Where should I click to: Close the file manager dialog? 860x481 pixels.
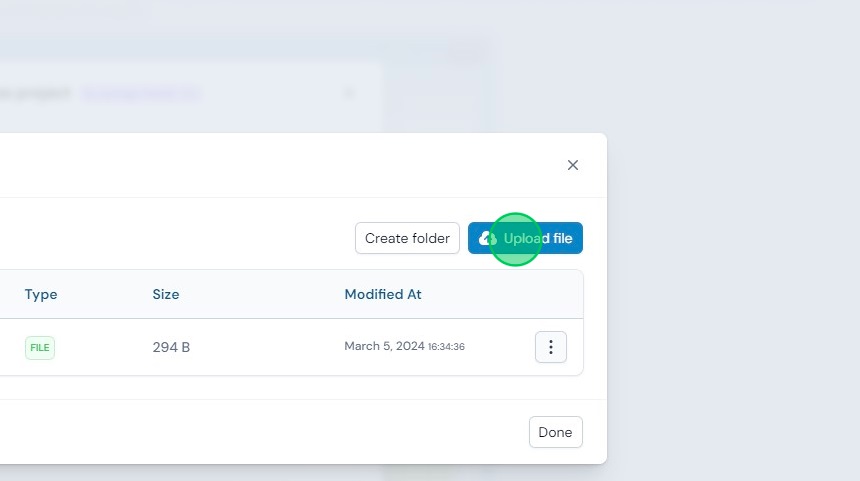[x=573, y=165]
